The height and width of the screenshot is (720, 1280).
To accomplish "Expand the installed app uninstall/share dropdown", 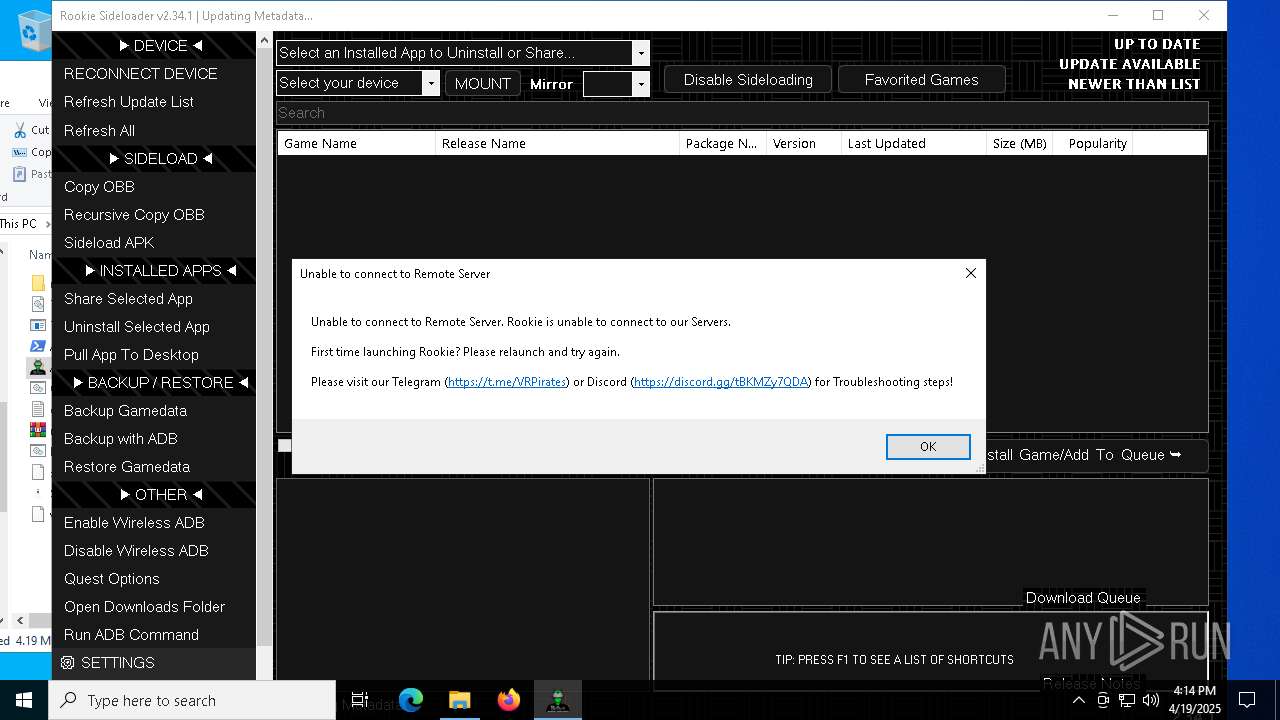I will click(x=641, y=53).
